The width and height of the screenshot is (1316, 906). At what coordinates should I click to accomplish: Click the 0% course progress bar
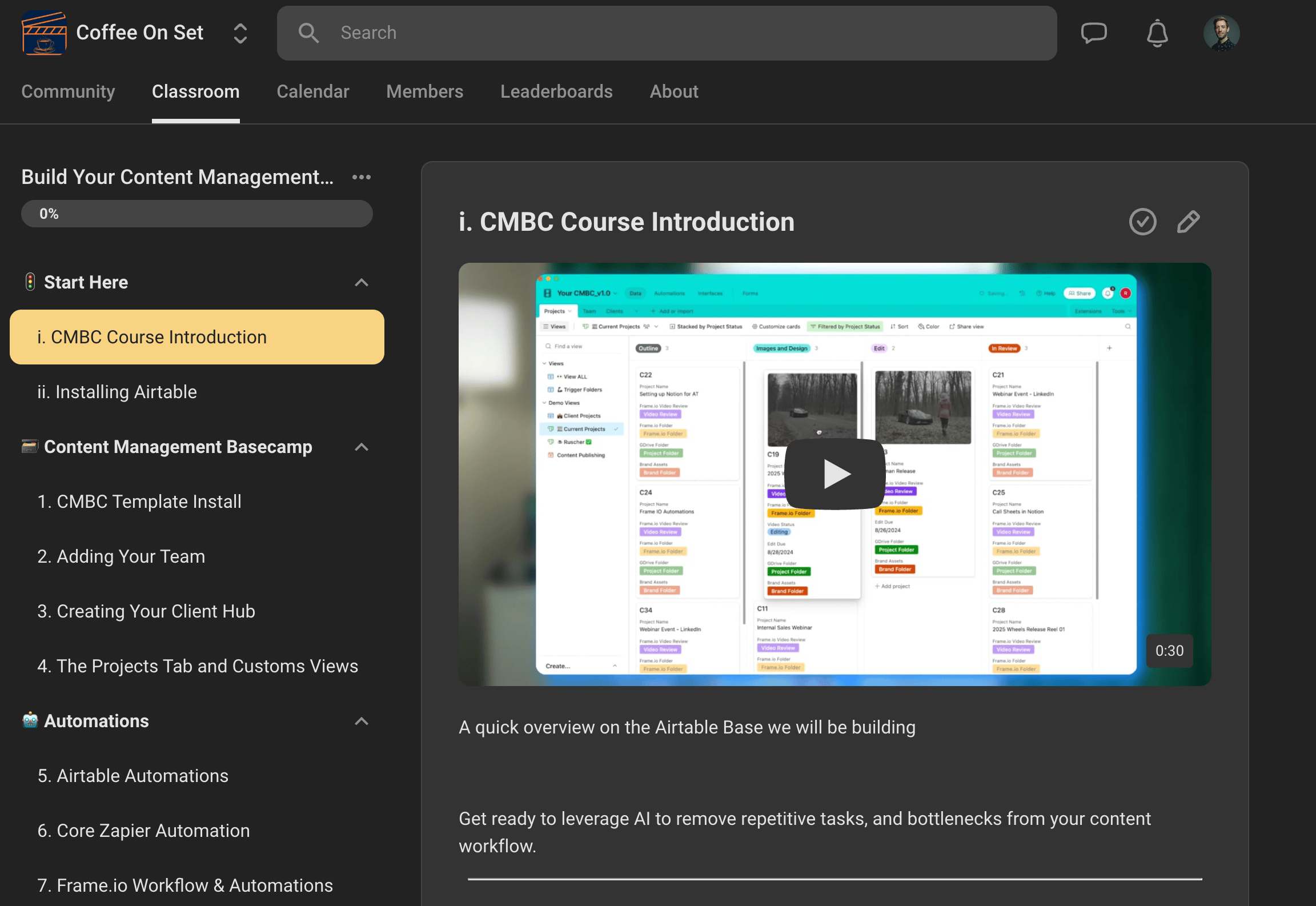pos(197,214)
